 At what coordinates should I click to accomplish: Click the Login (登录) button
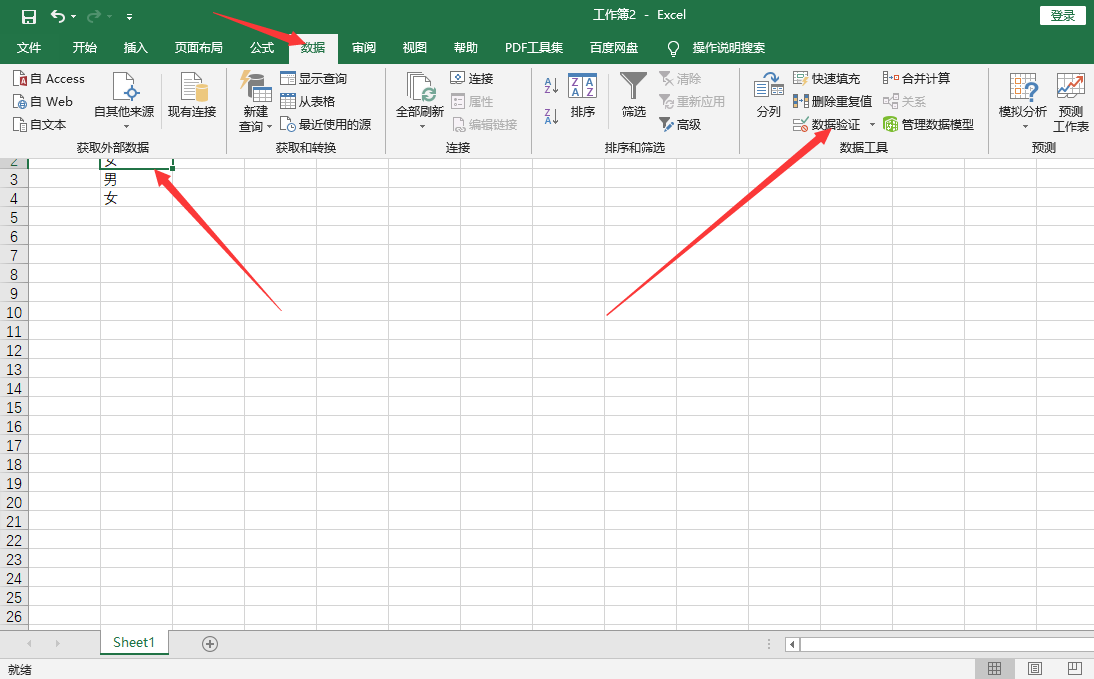point(1063,16)
